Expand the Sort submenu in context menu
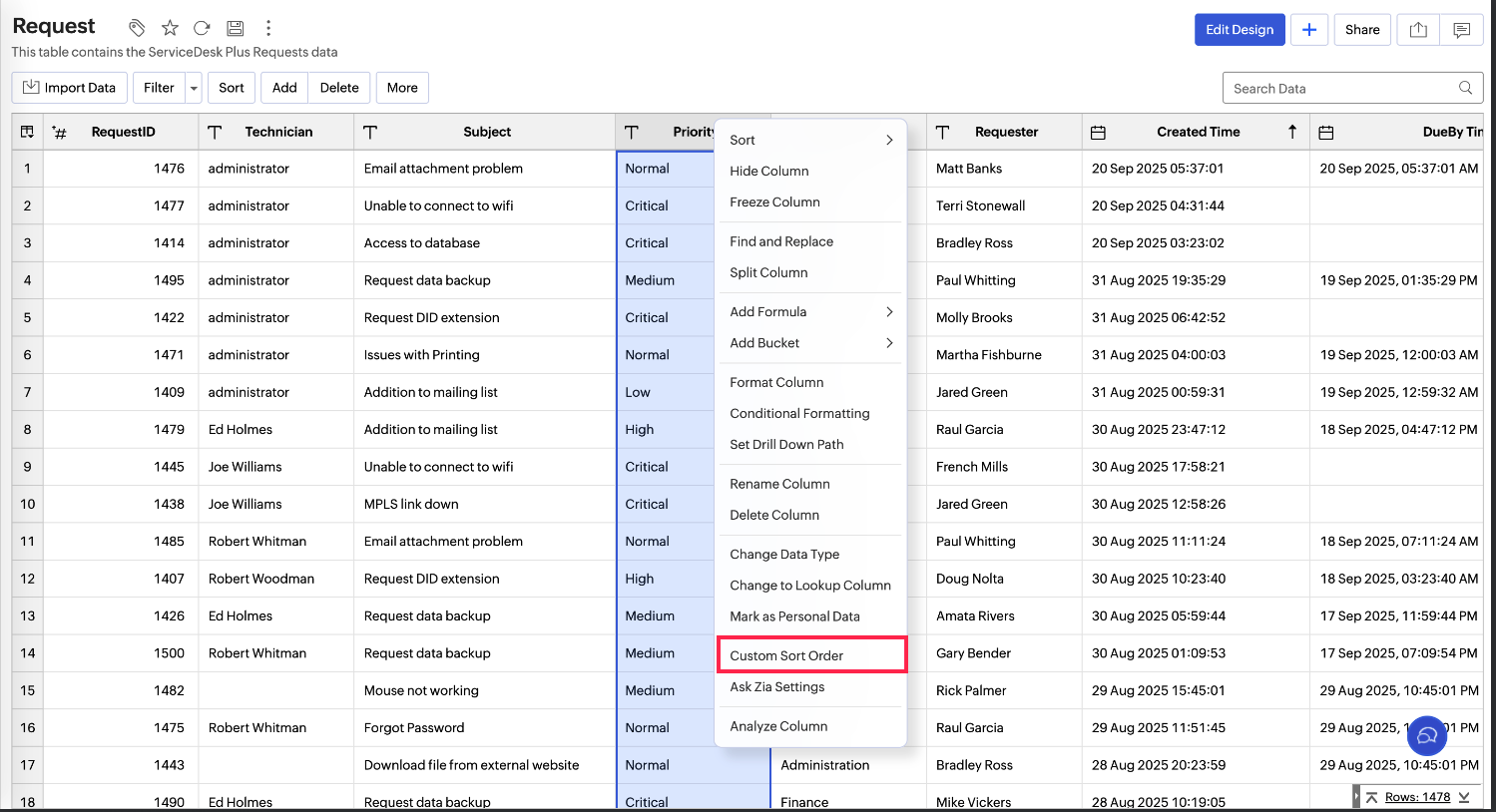1496x812 pixels. pyautogui.click(x=888, y=141)
